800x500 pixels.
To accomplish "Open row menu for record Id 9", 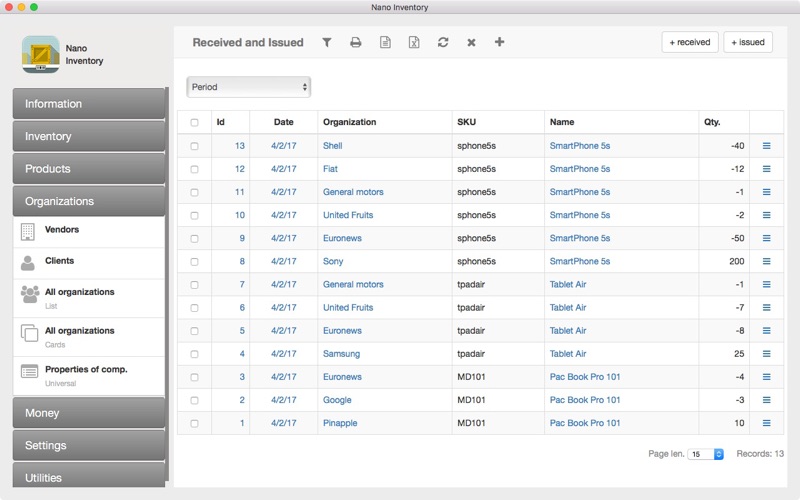I will click(x=766, y=238).
